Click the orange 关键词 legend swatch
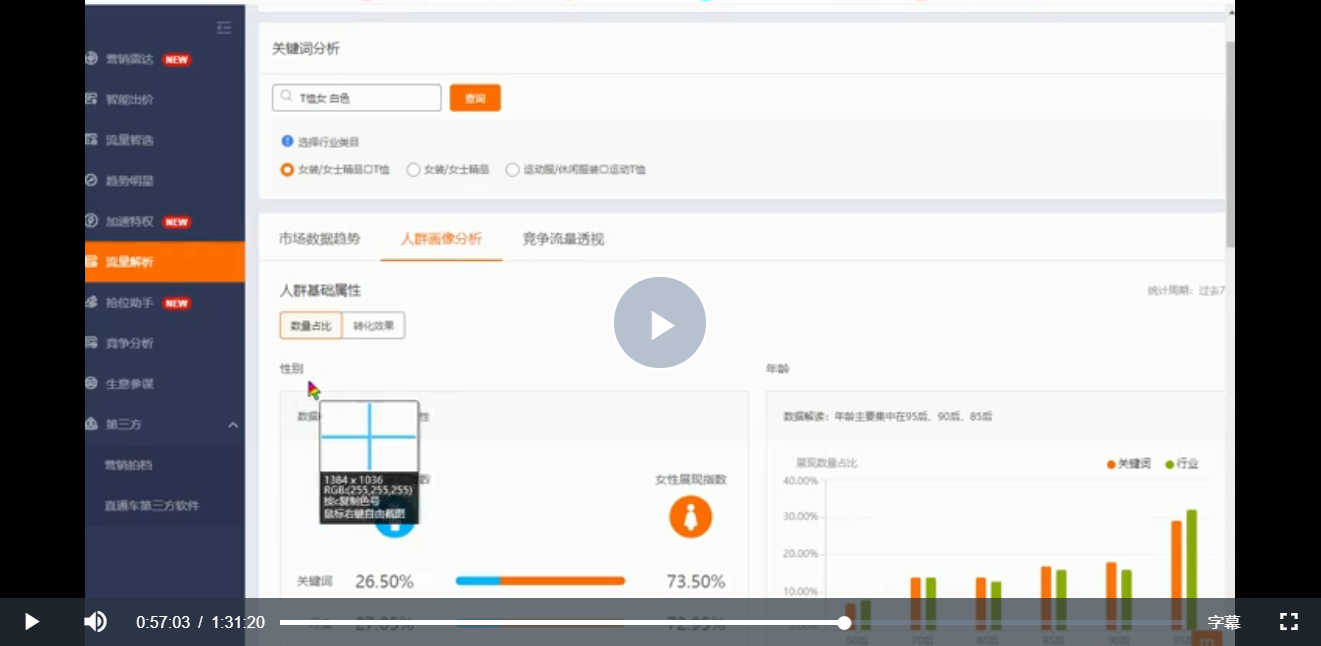 (1111, 464)
